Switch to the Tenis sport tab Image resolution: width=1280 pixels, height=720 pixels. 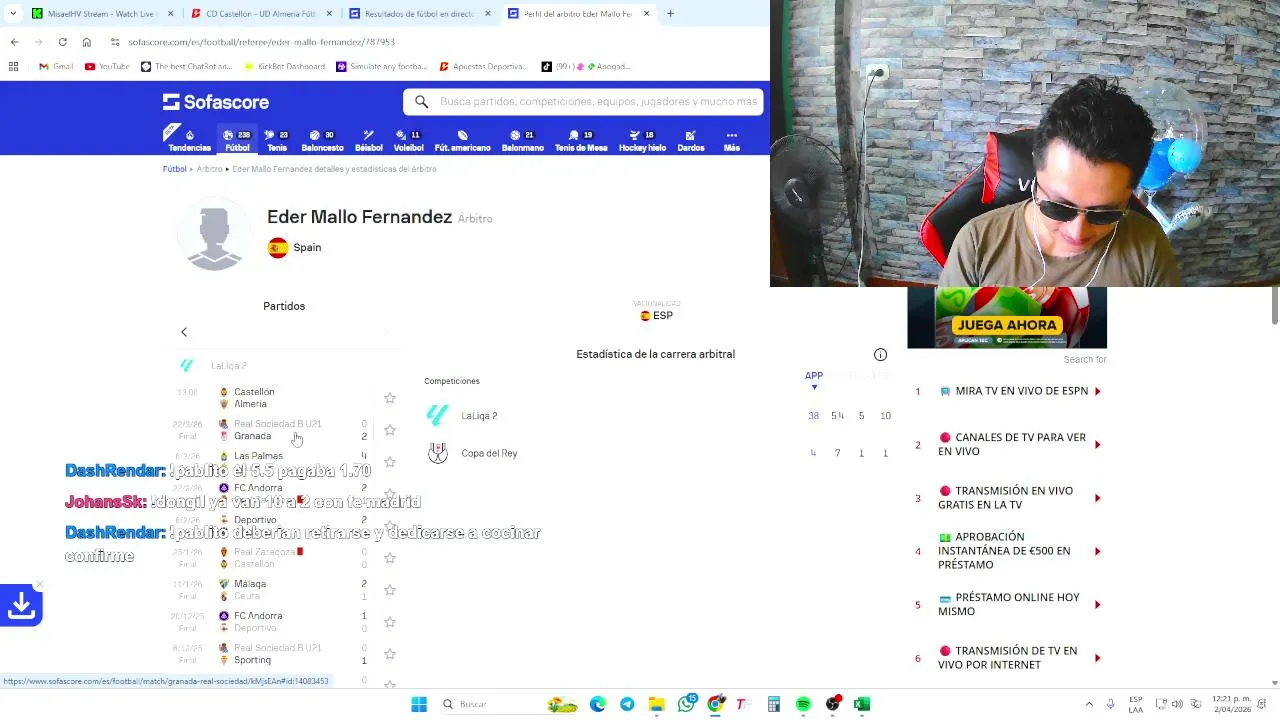pos(277,140)
